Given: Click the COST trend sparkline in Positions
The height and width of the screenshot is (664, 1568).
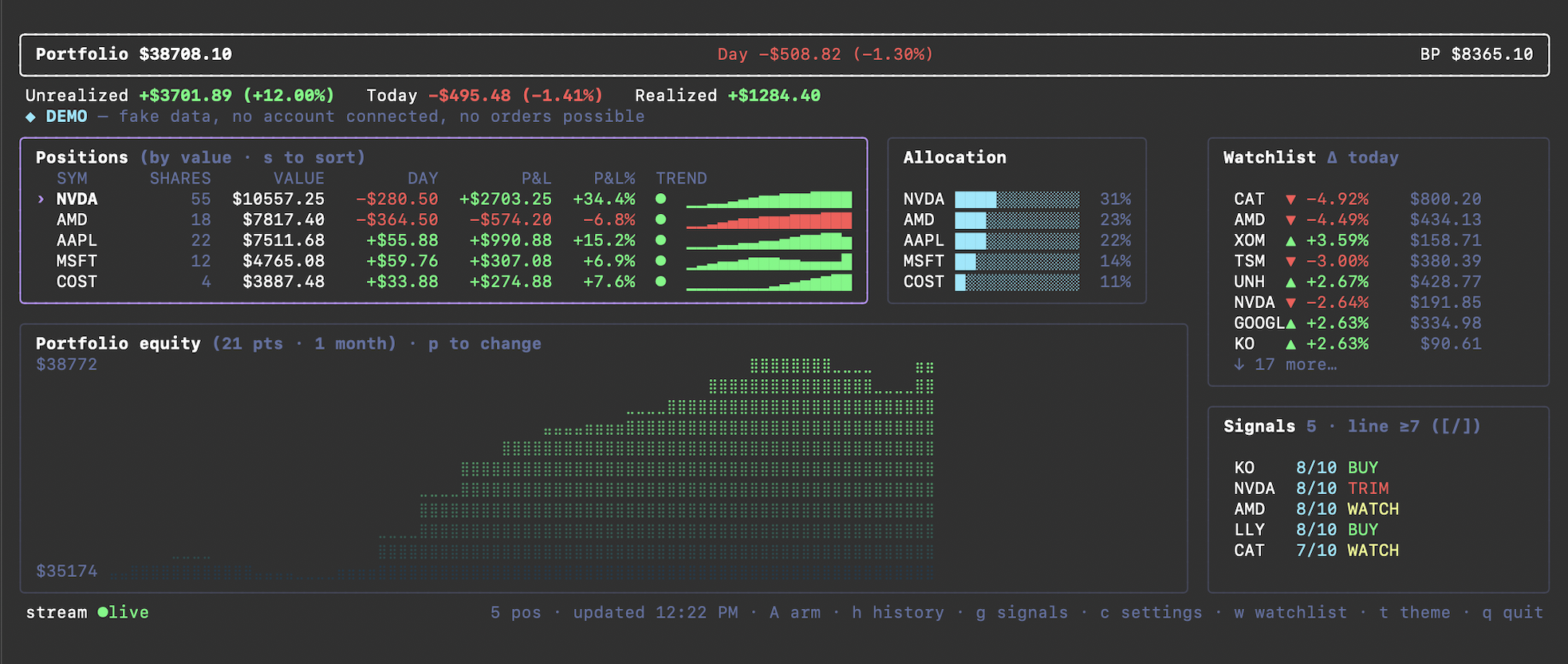Looking at the screenshot, I should (x=769, y=283).
